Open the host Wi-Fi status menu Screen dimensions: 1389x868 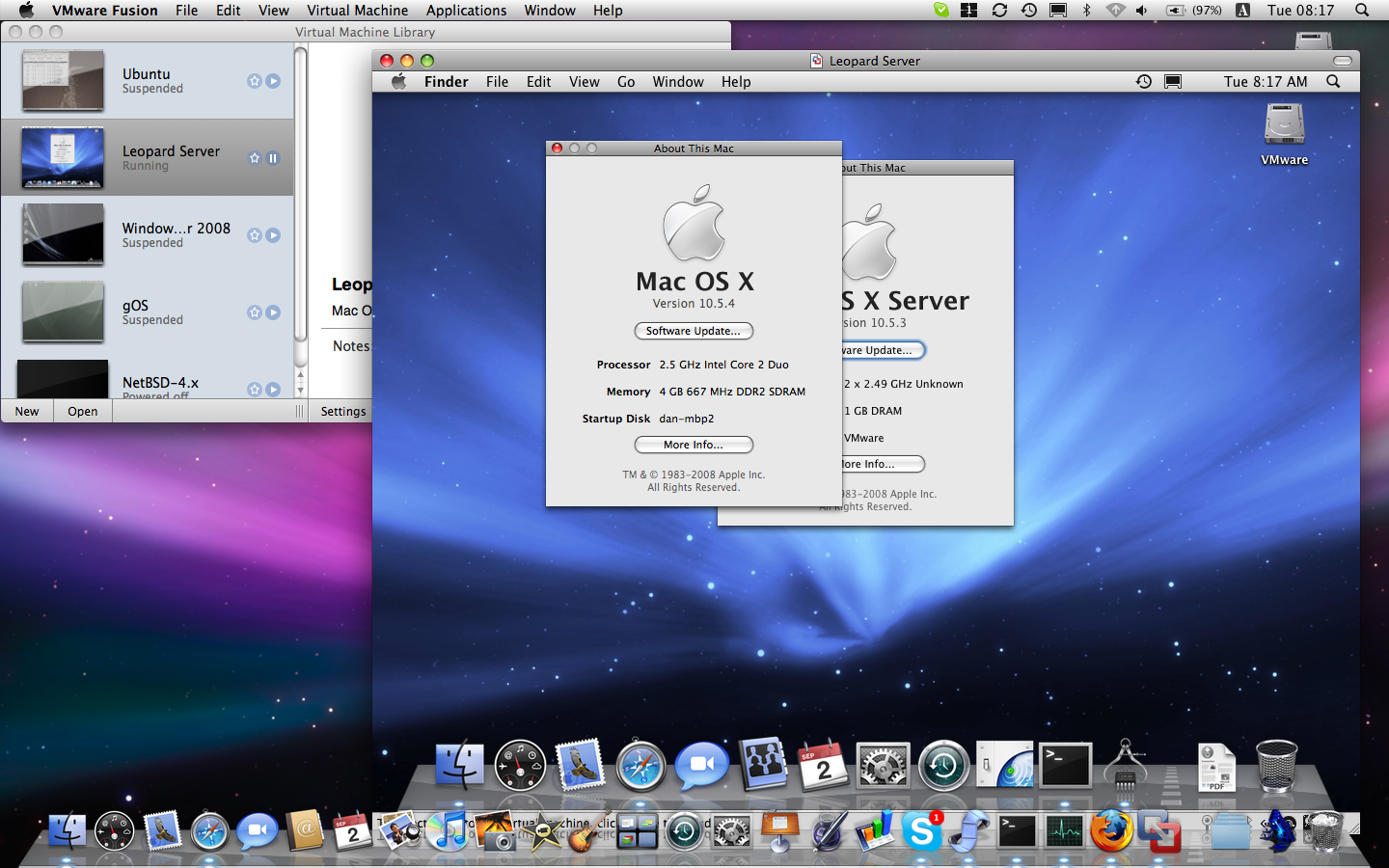click(x=1115, y=10)
